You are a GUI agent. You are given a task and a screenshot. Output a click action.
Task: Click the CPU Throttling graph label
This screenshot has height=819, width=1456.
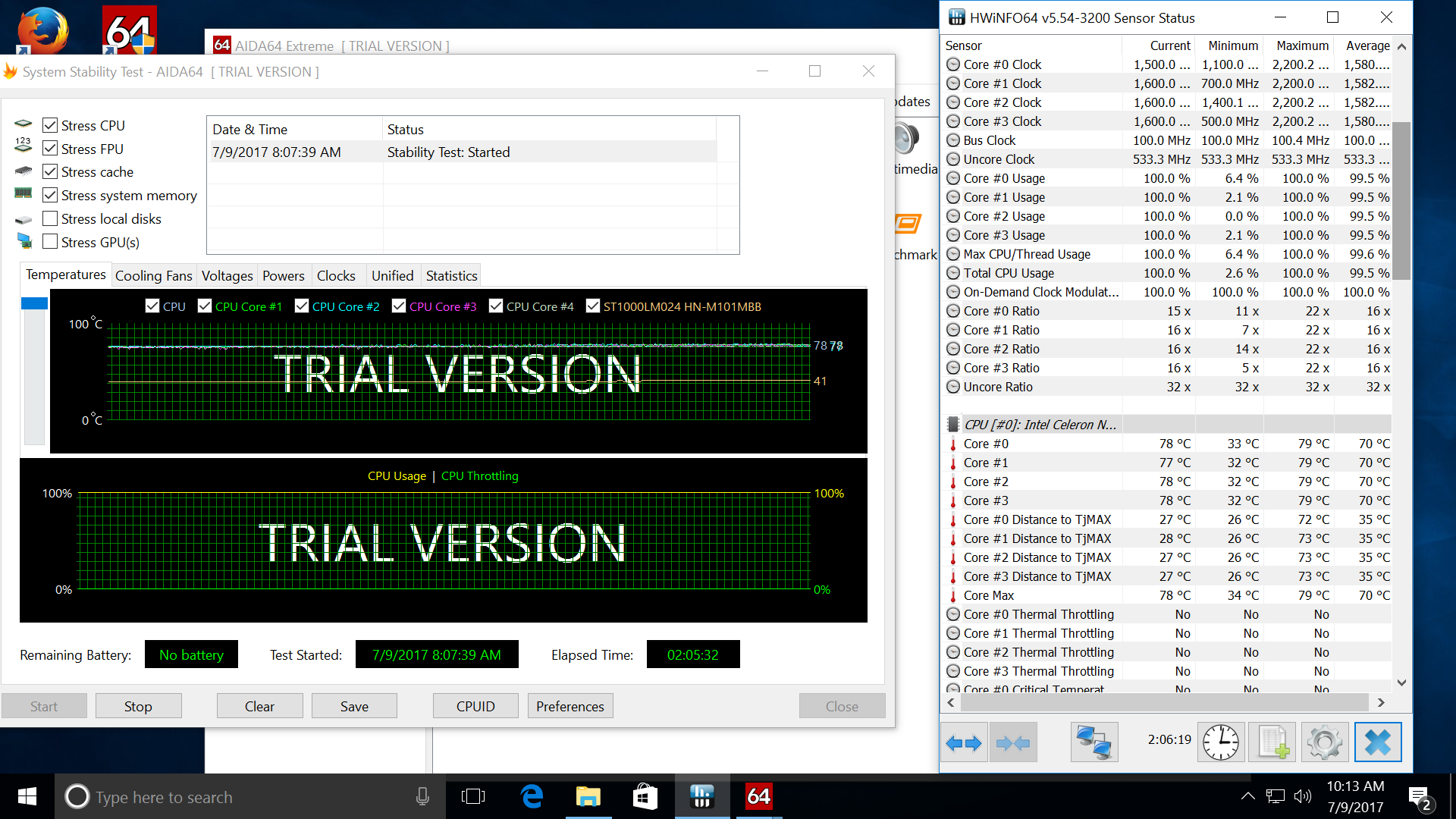point(480,476)
